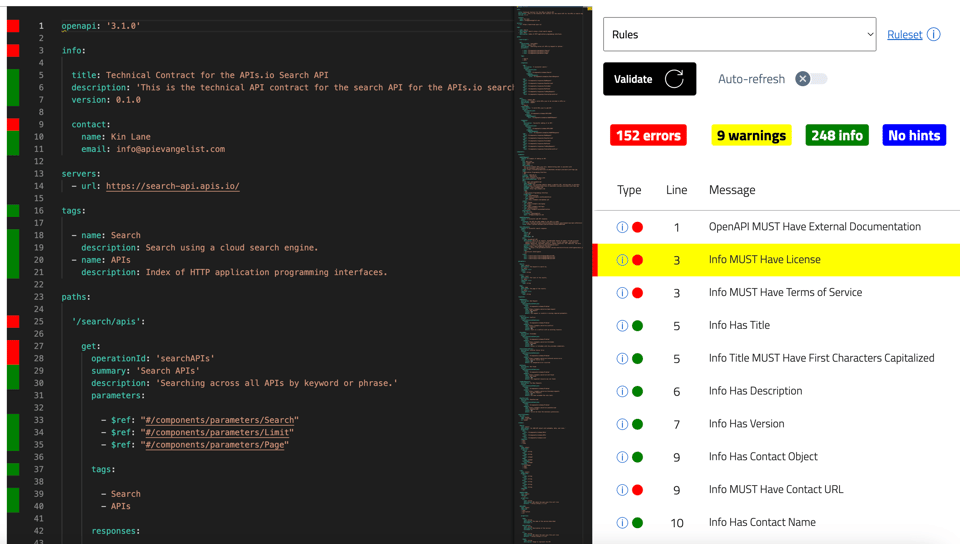The height and width of the screenshot is (544, 960).
Task: Click info icon for Info Has Description
Action: coord(622,391)
